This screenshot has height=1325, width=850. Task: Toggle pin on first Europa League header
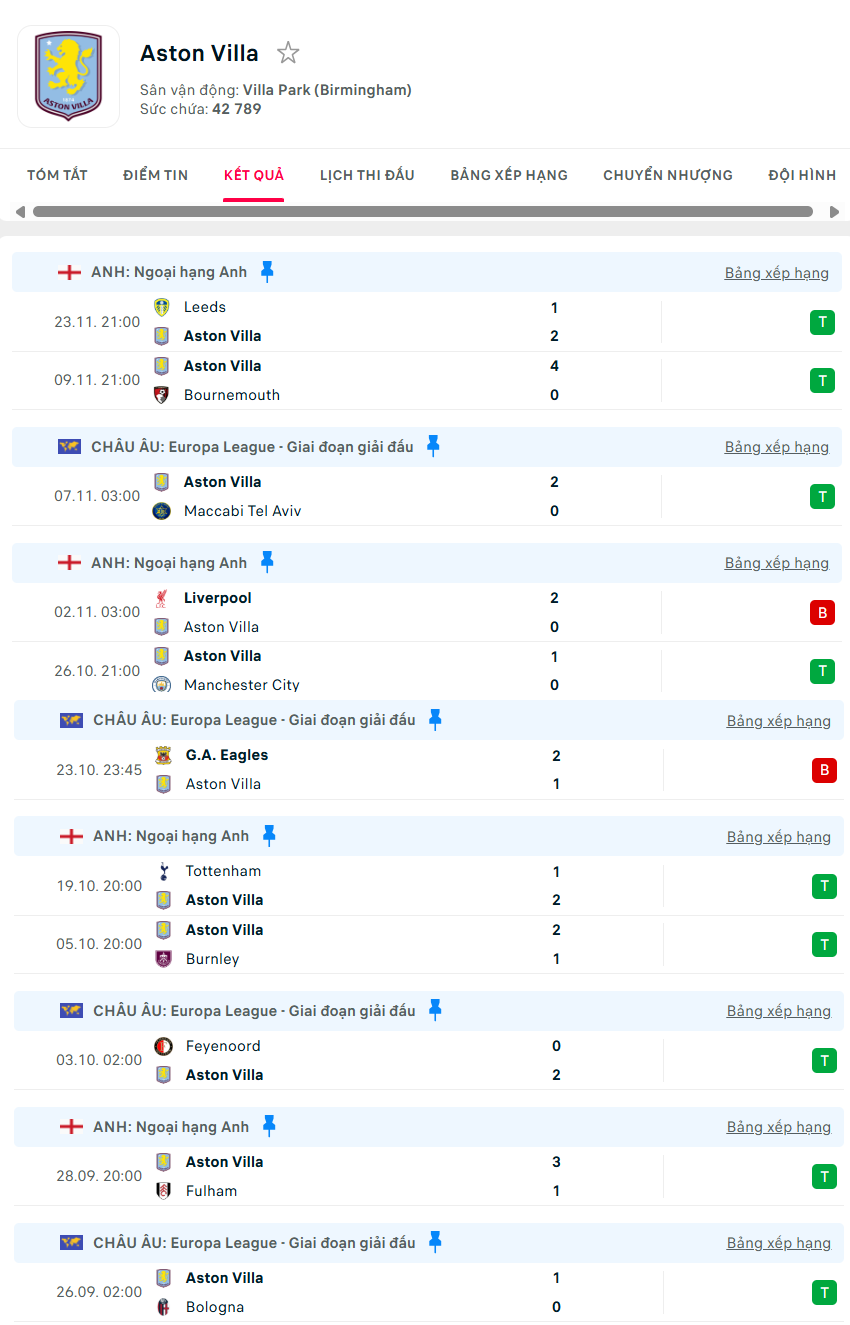pyautogui.click(x=433, y=446)
